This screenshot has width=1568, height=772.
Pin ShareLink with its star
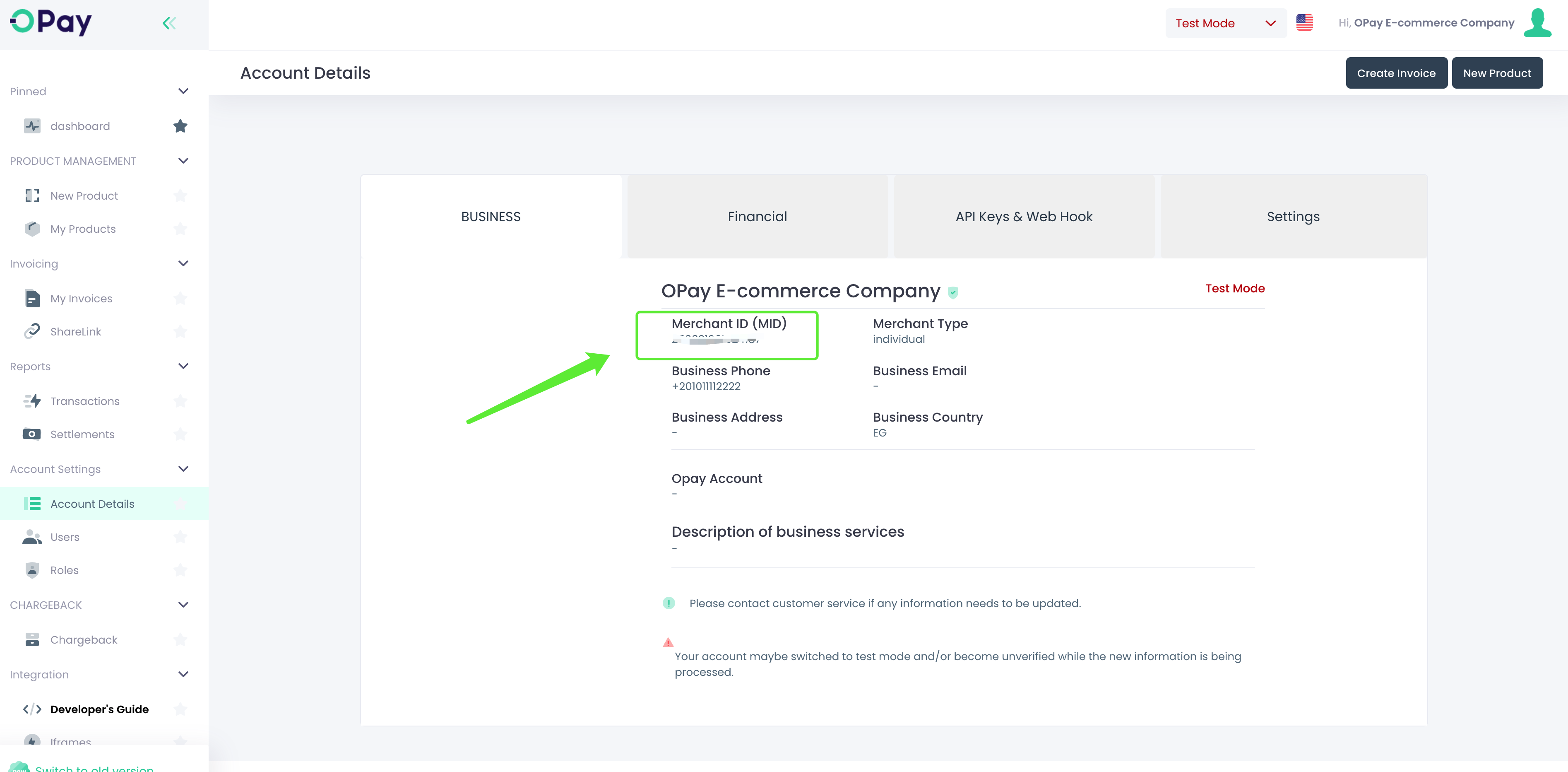180,331
